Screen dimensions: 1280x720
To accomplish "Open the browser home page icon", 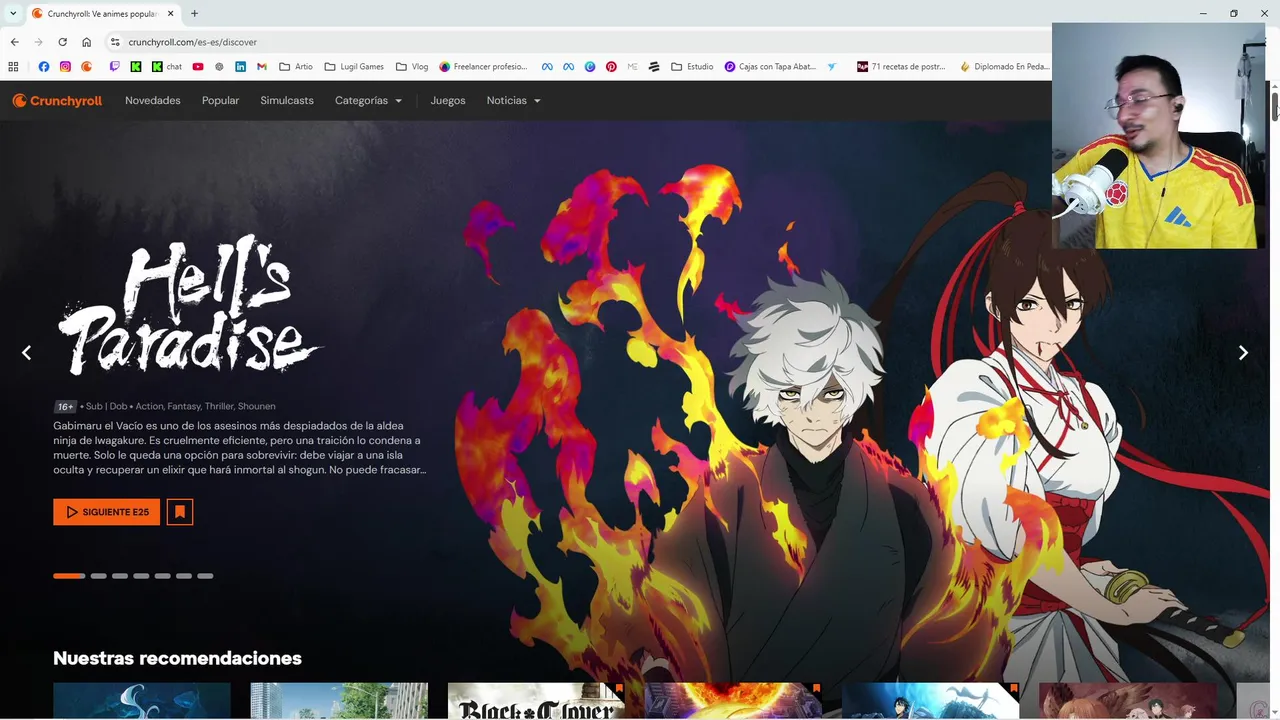I will click(87, 42).
